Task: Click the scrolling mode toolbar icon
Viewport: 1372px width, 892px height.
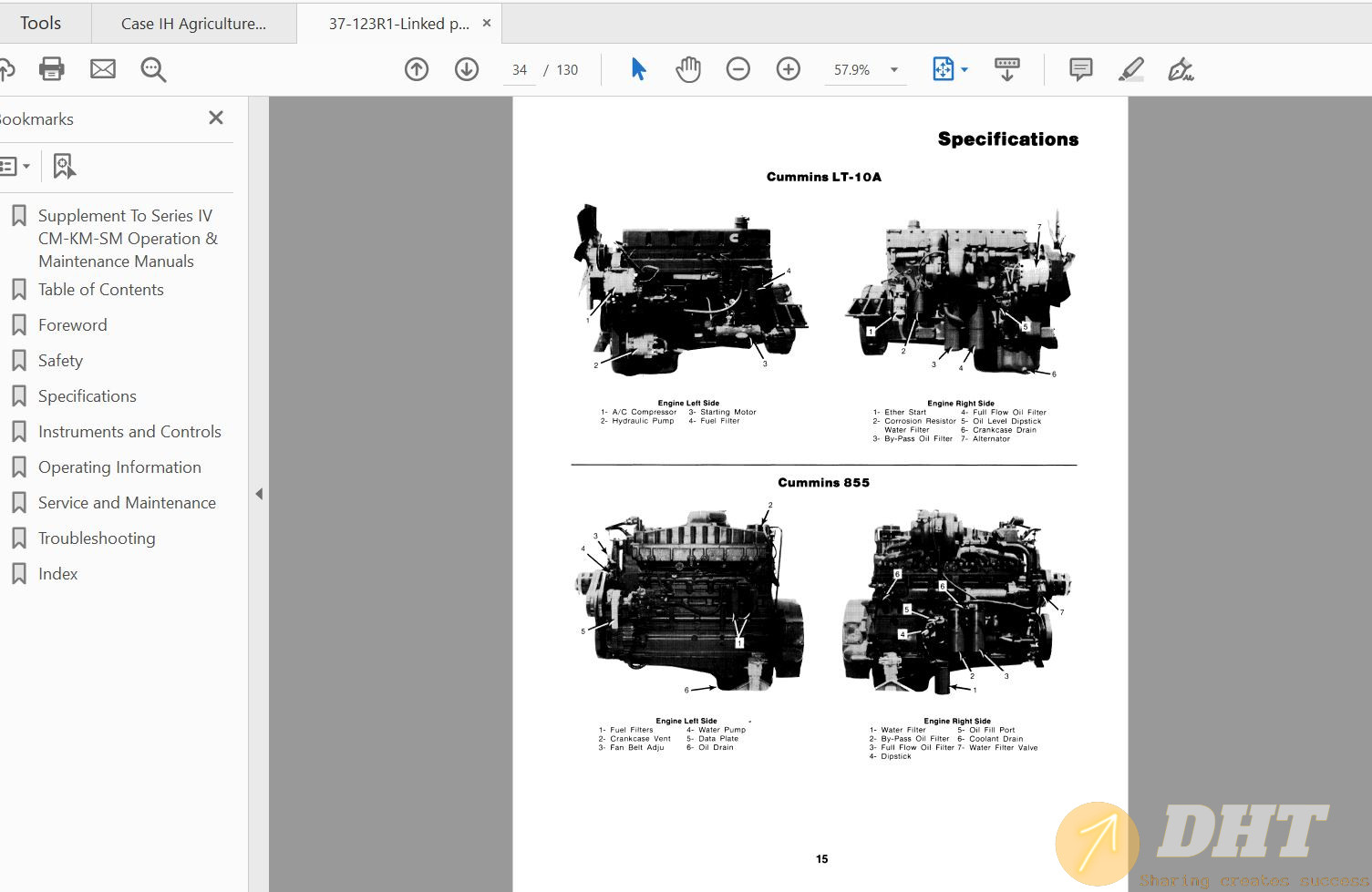Action: (1007, 69)
